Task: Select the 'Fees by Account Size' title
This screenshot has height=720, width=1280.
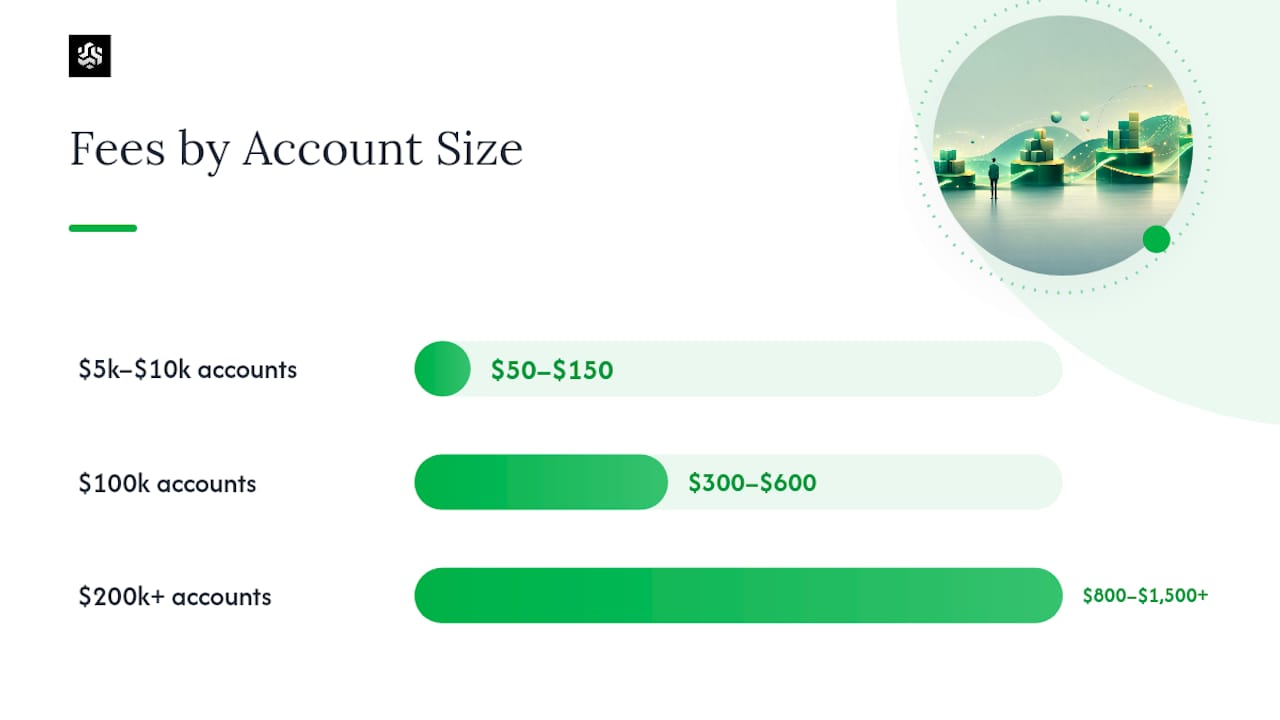Action: click(x=296, y=150)
